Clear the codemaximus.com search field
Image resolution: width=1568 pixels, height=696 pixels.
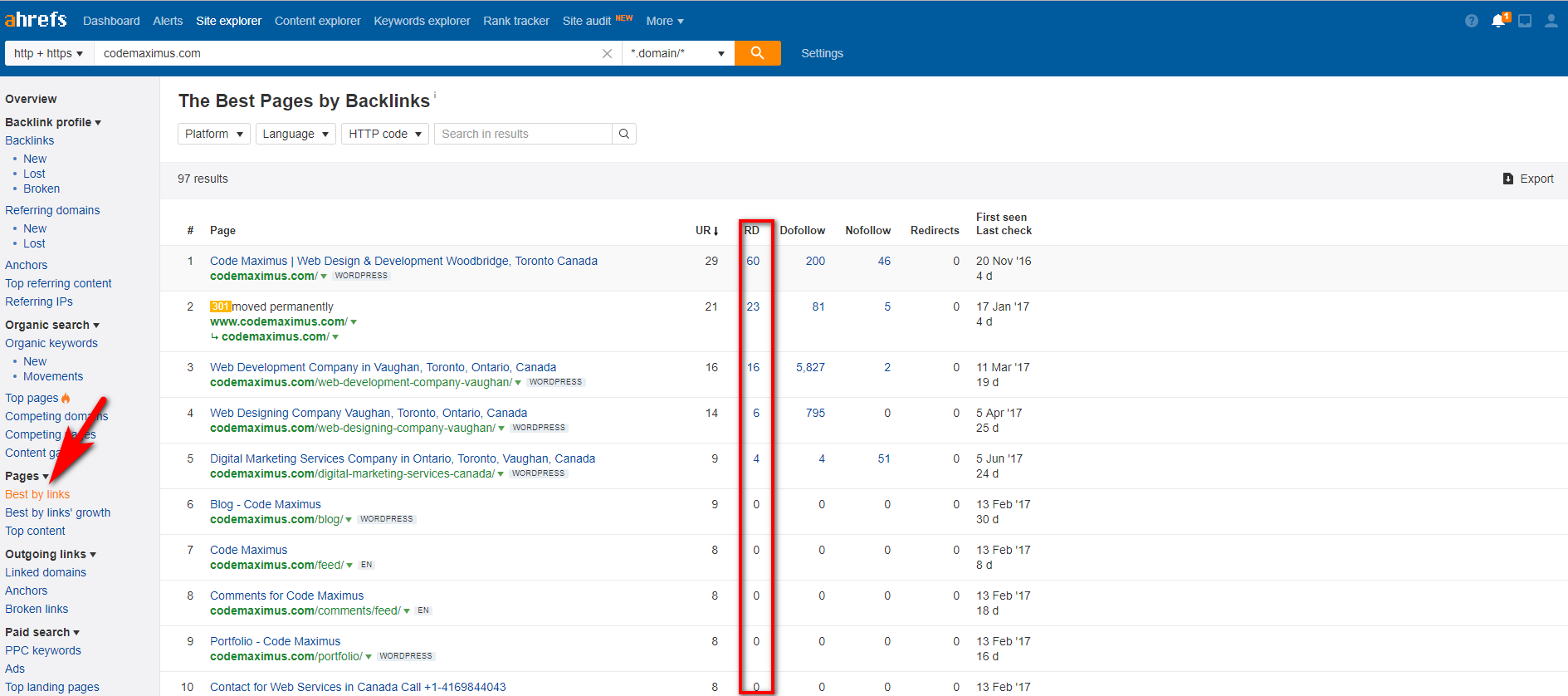click(x=607, y=53)
